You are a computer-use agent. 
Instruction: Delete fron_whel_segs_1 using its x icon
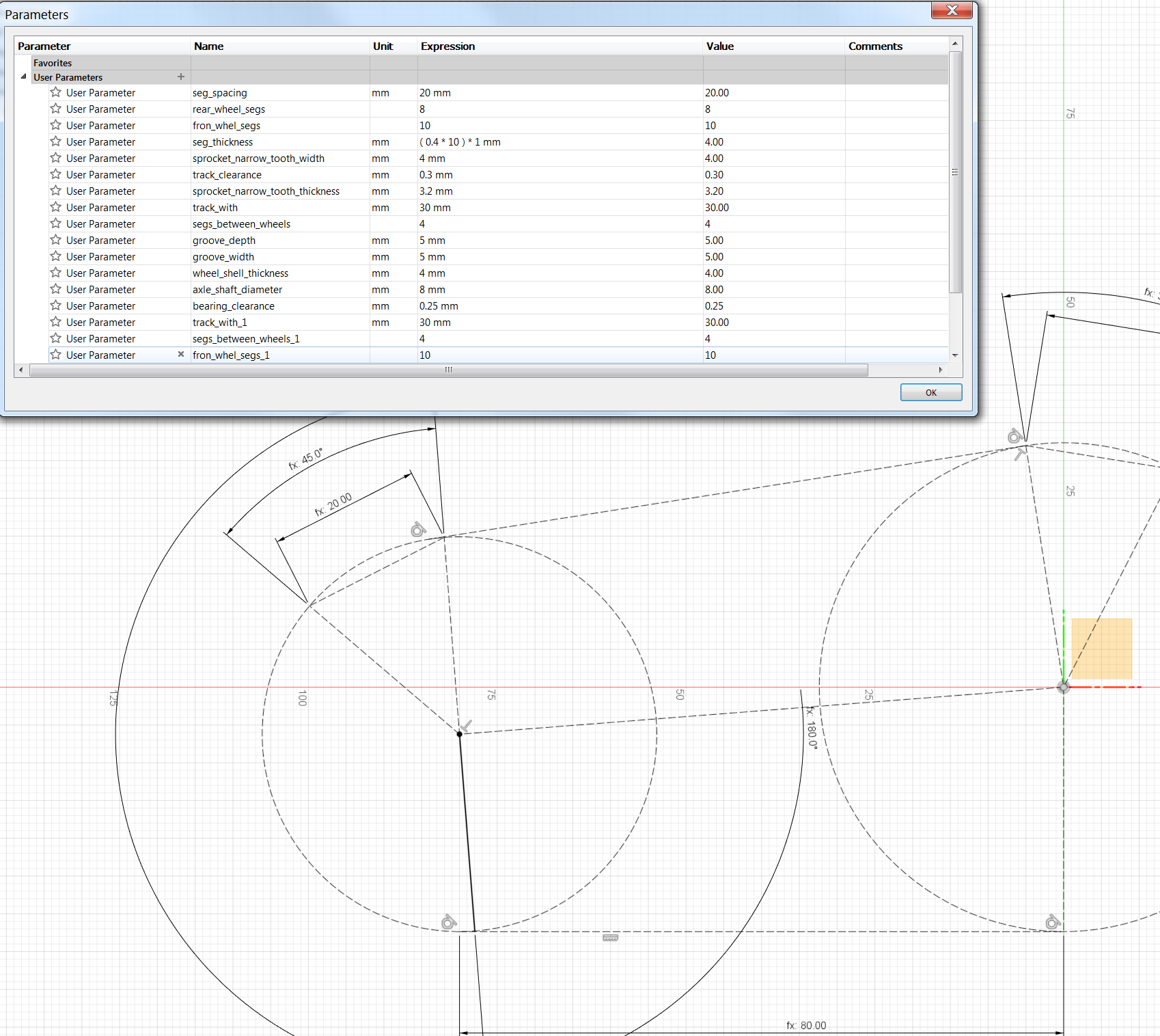[x=181, y=355]
